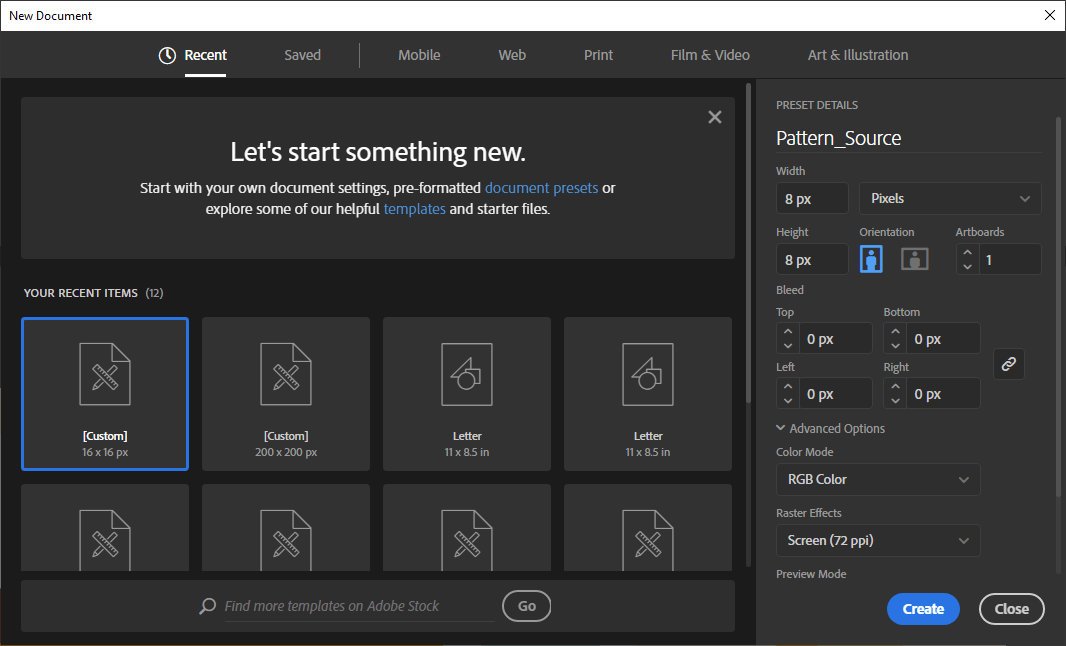
Task: Dismiss the 'Let's start something new' banner
Action: (714, 117)
